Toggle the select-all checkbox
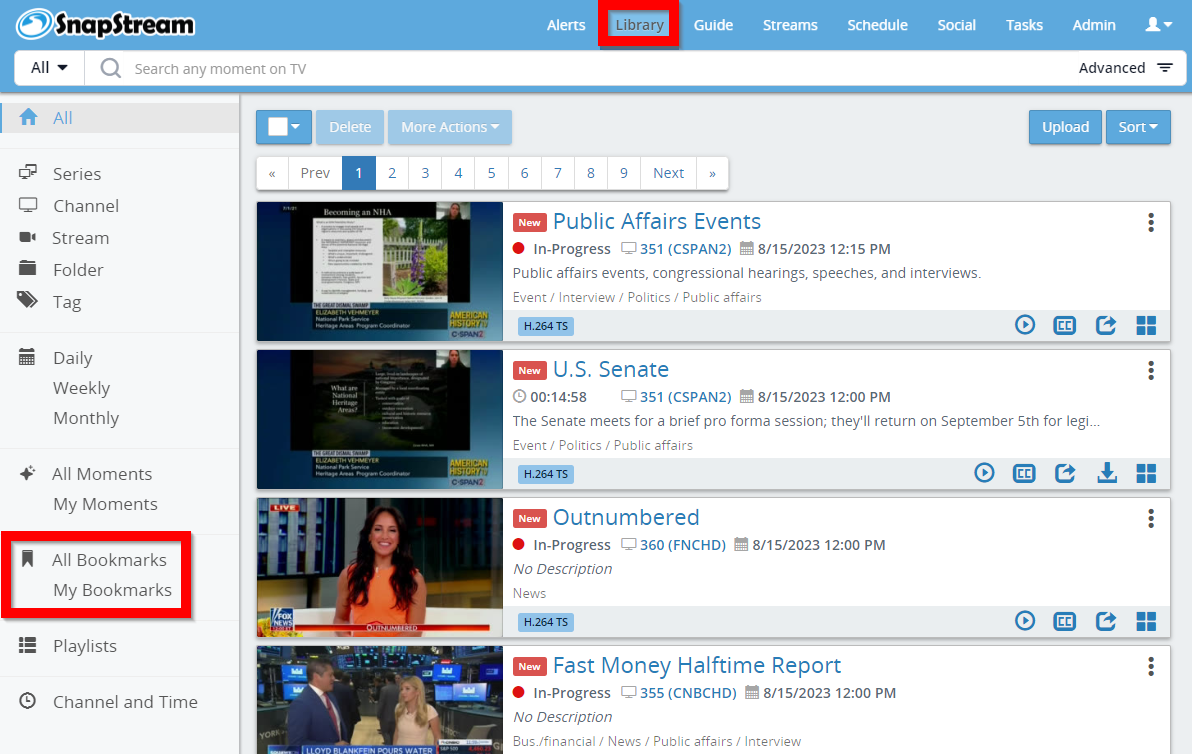Screen dimensions: 1192x754 coord(277,126)
